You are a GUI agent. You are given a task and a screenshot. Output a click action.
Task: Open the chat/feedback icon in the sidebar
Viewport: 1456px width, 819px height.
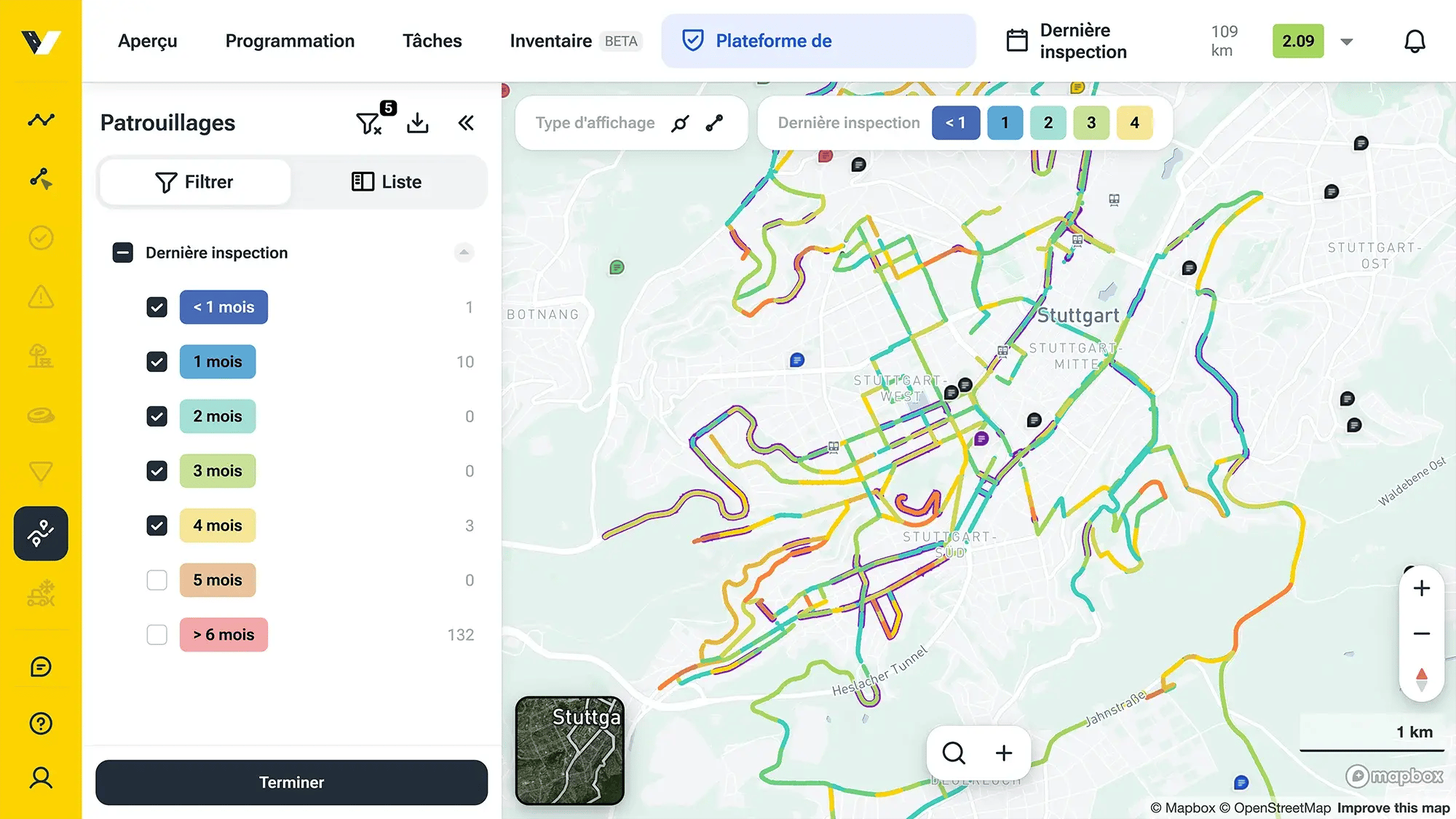click(41, 667)
